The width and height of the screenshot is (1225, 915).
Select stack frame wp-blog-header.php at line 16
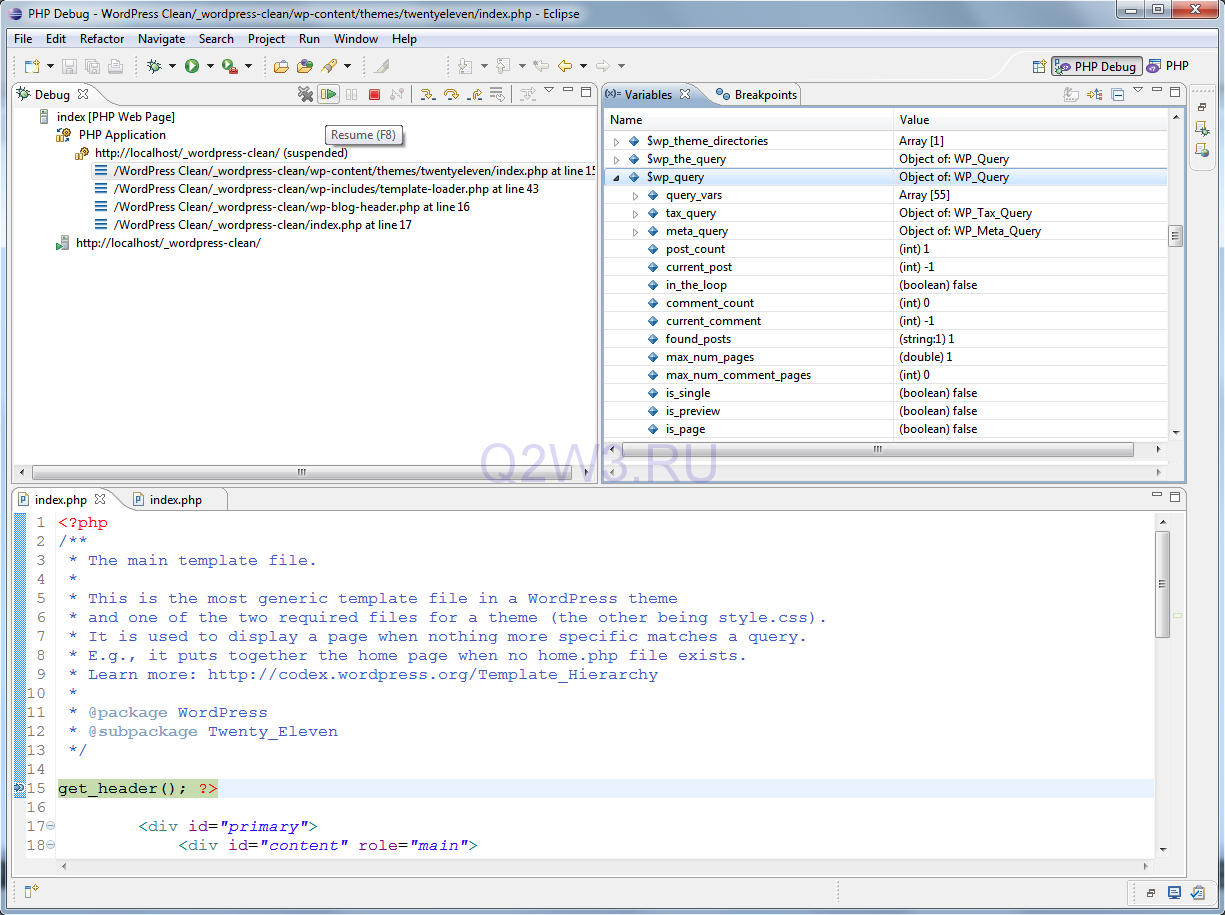(281, 207)
